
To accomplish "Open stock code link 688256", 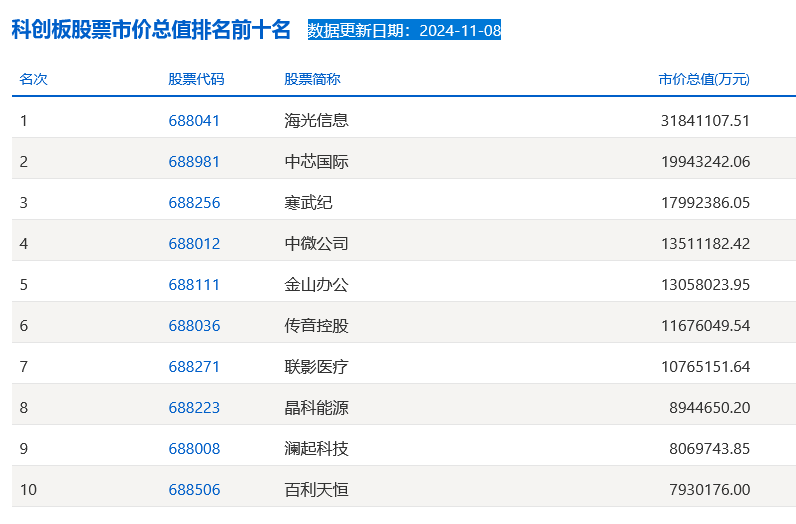I will click(x=194, y=203).
